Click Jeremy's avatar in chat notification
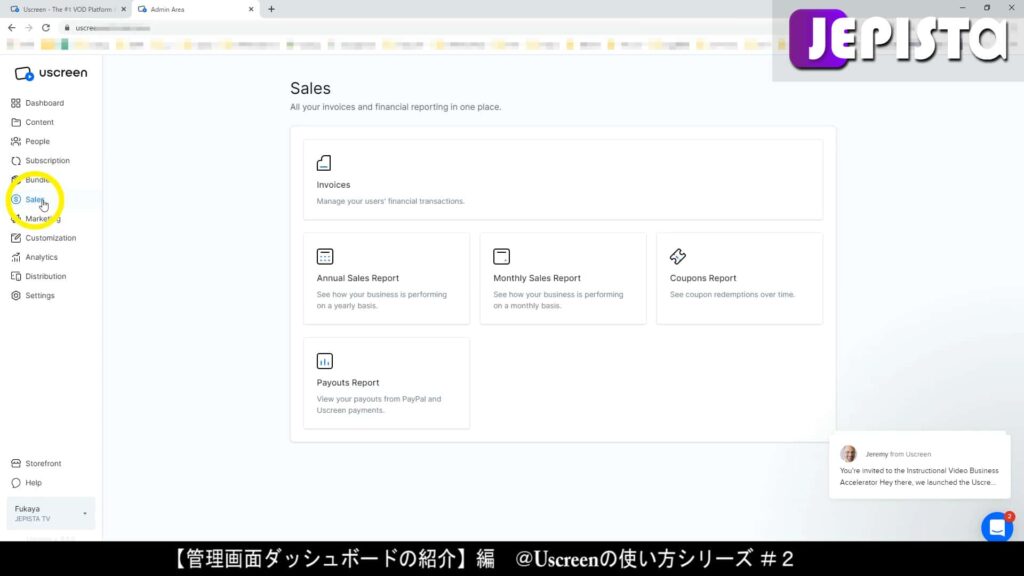The image size is (1024, 576). [848, 453]
